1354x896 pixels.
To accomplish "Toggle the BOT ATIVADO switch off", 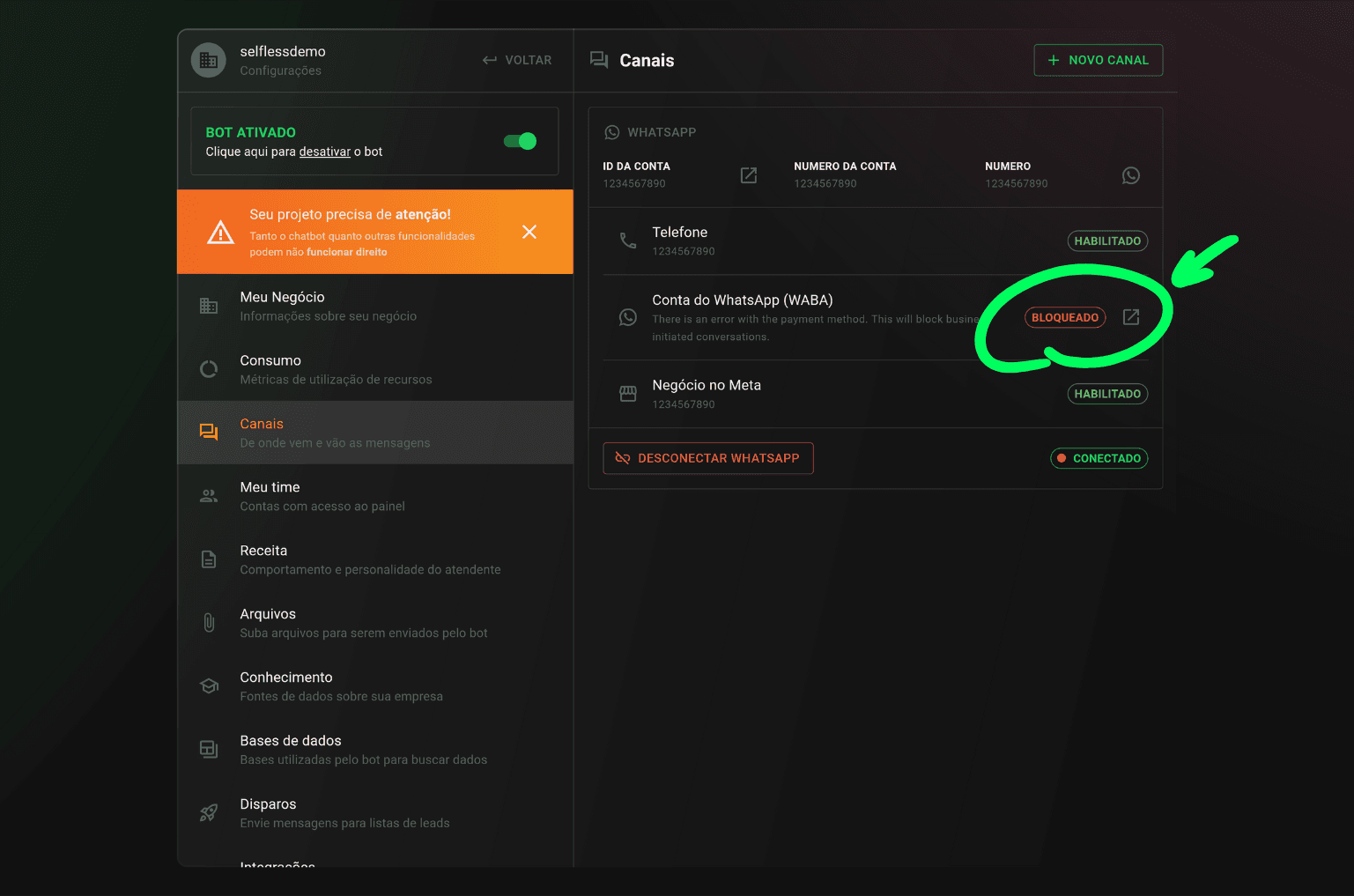I will (520, 141).
